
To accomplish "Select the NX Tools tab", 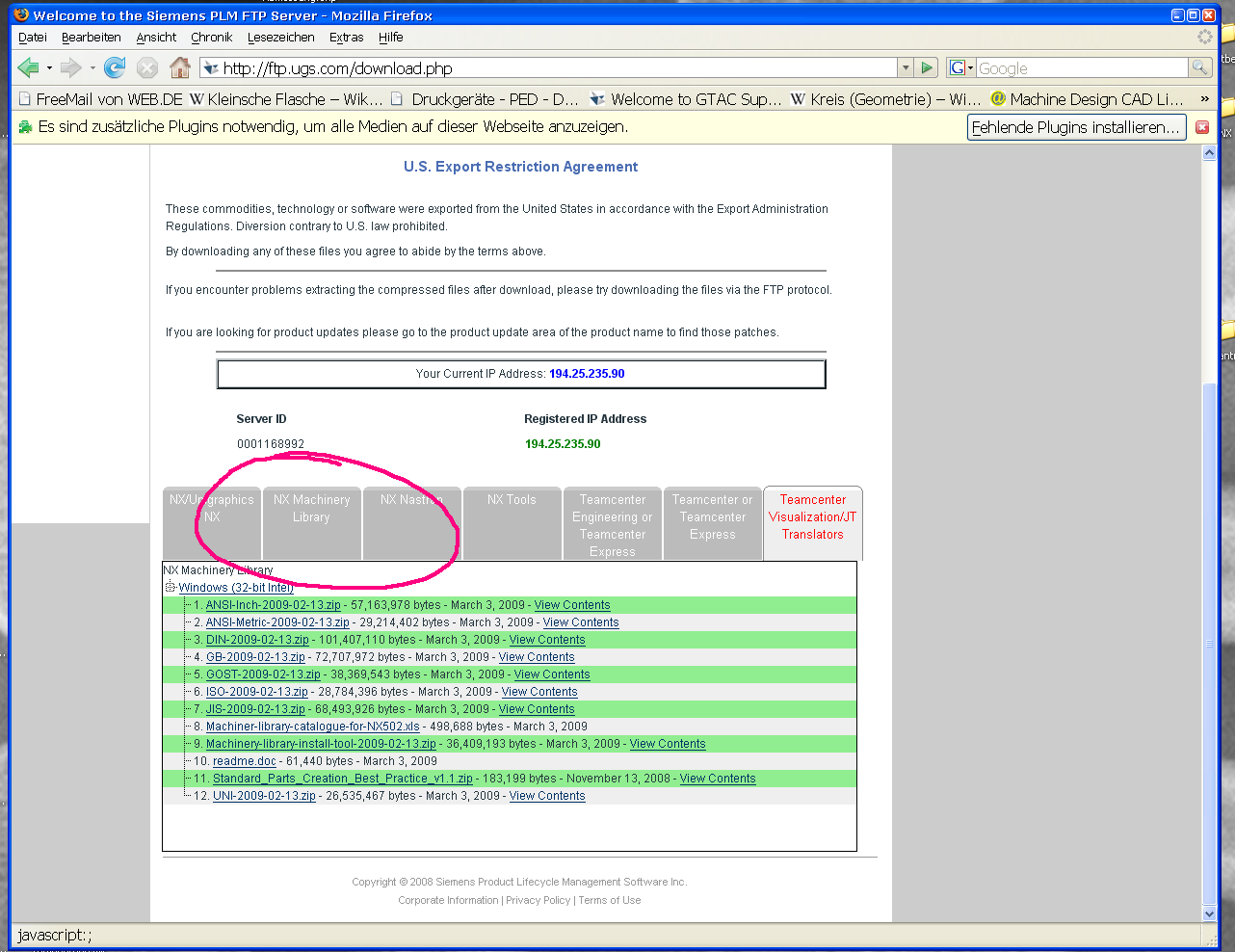I will coord(512,523).
